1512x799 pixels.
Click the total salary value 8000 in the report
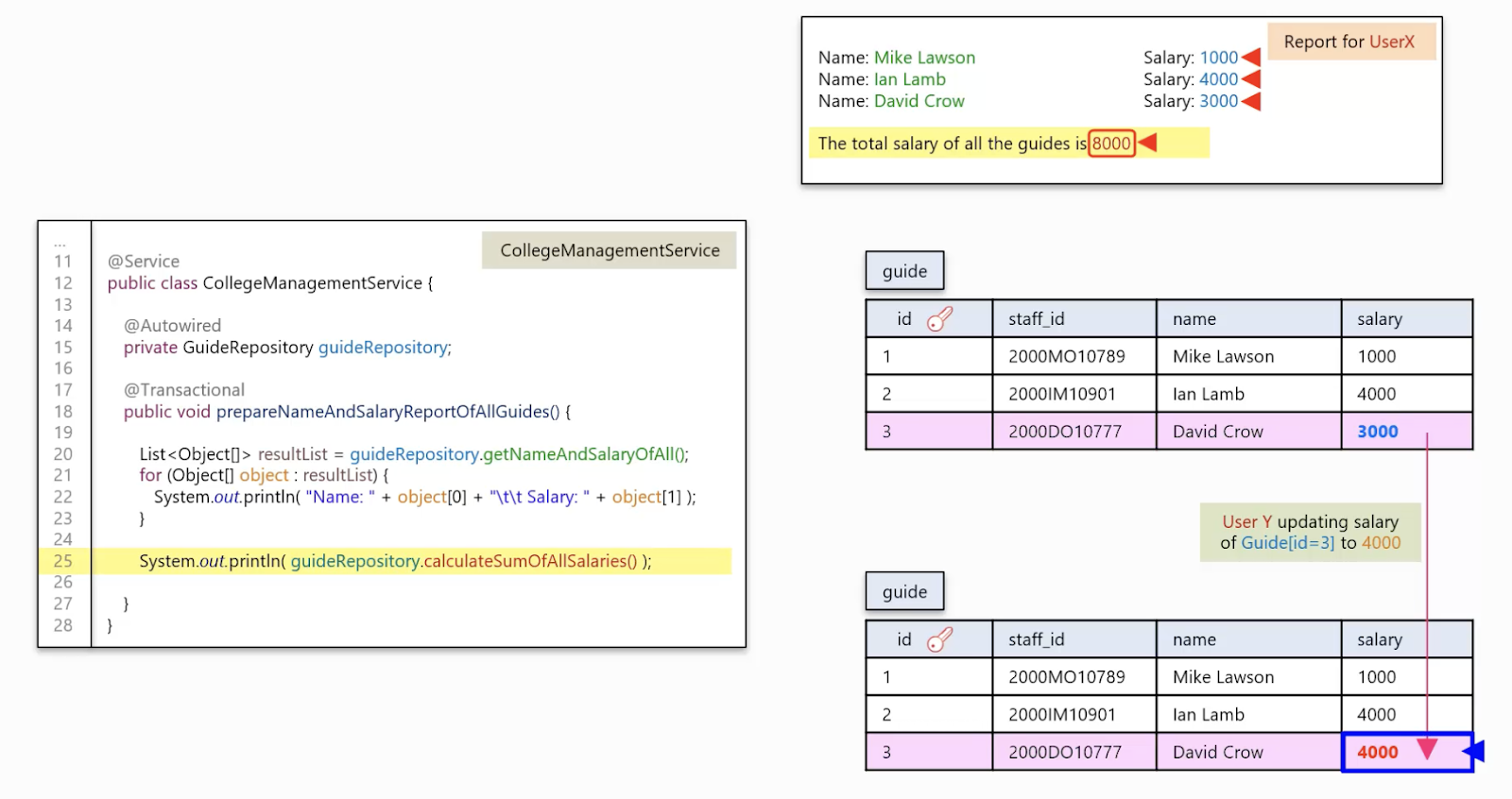(1111, 144)
